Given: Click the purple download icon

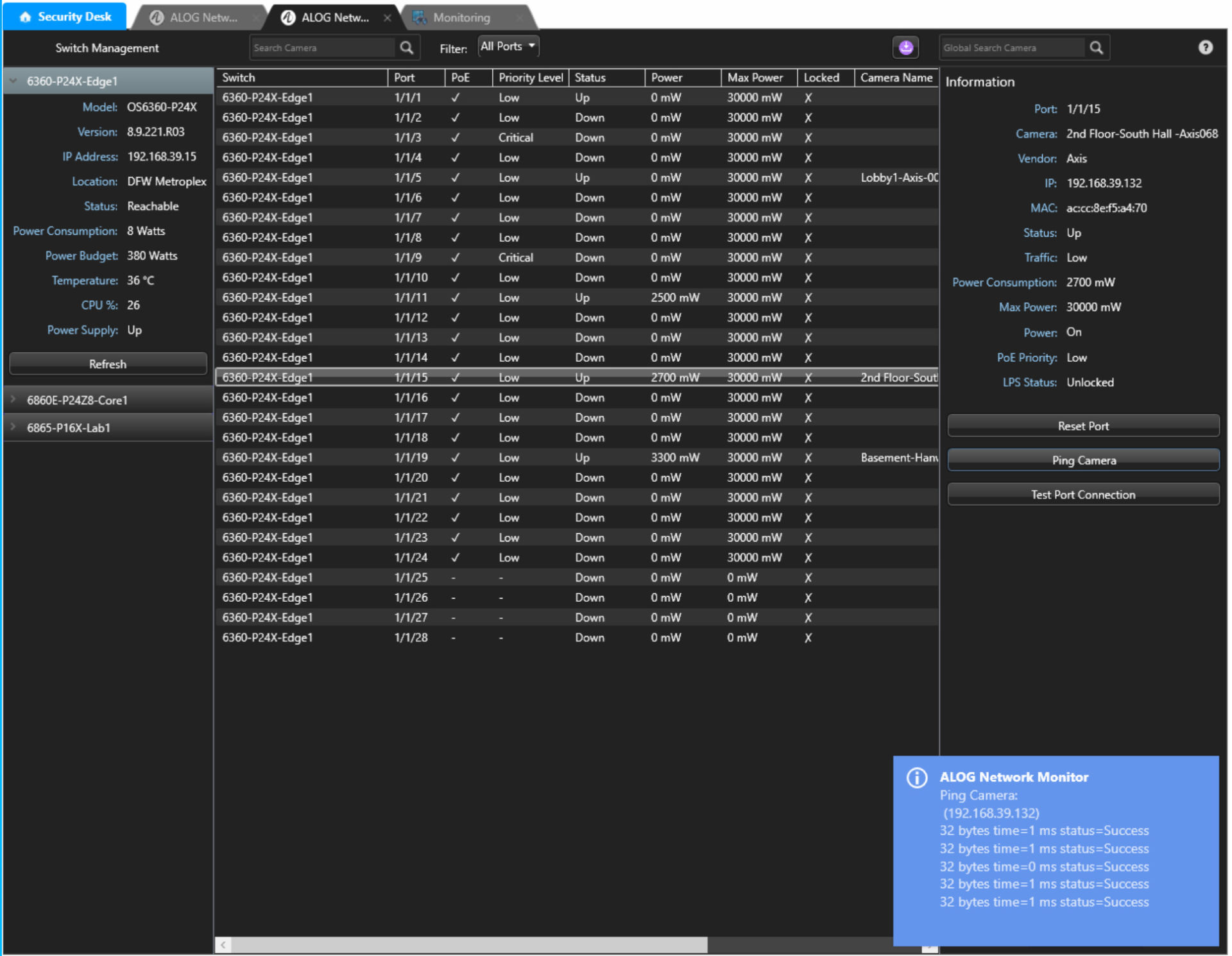Looking at the screenshot, I should tap(906, 47).
